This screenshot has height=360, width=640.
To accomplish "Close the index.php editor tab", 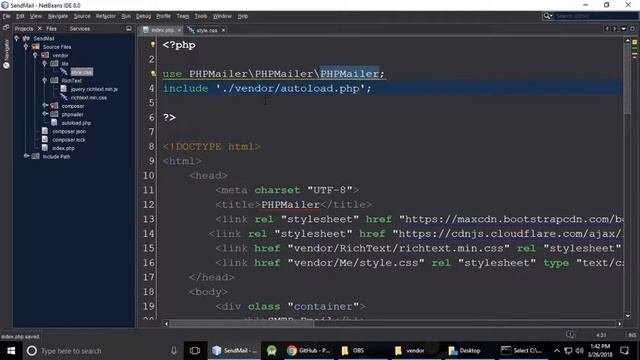I will (x=179, y=30).
